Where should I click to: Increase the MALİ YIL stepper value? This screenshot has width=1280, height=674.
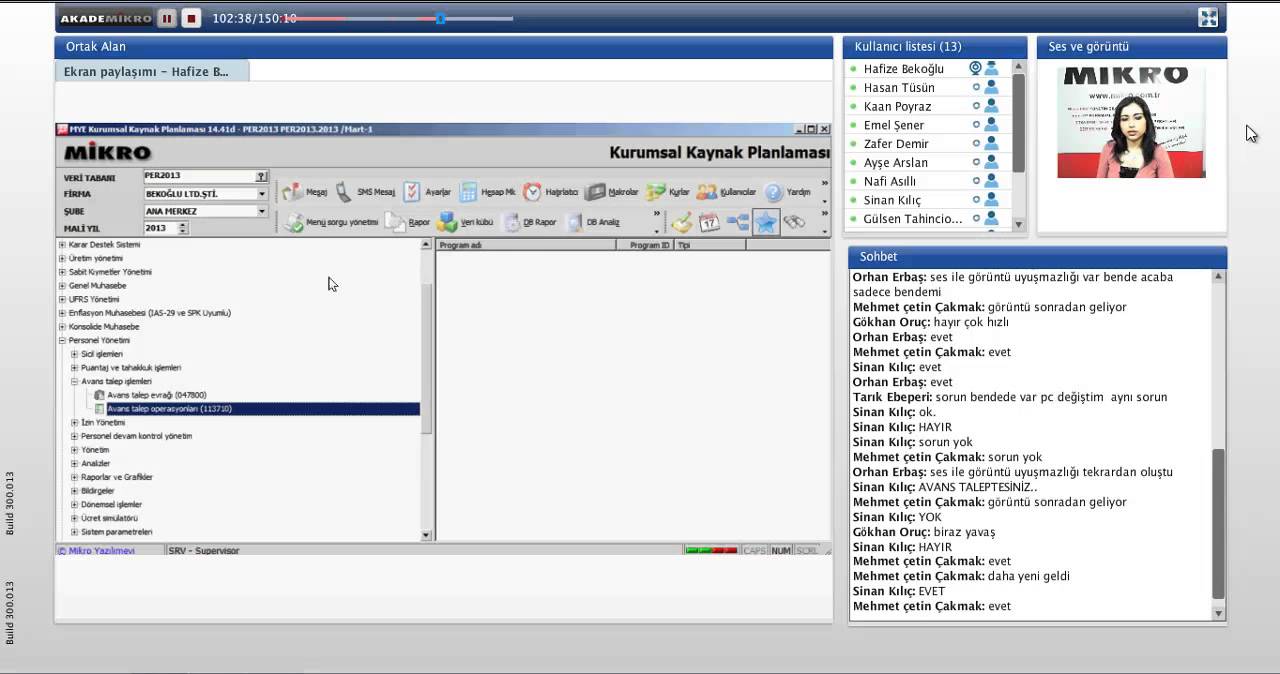pos(183,225)
